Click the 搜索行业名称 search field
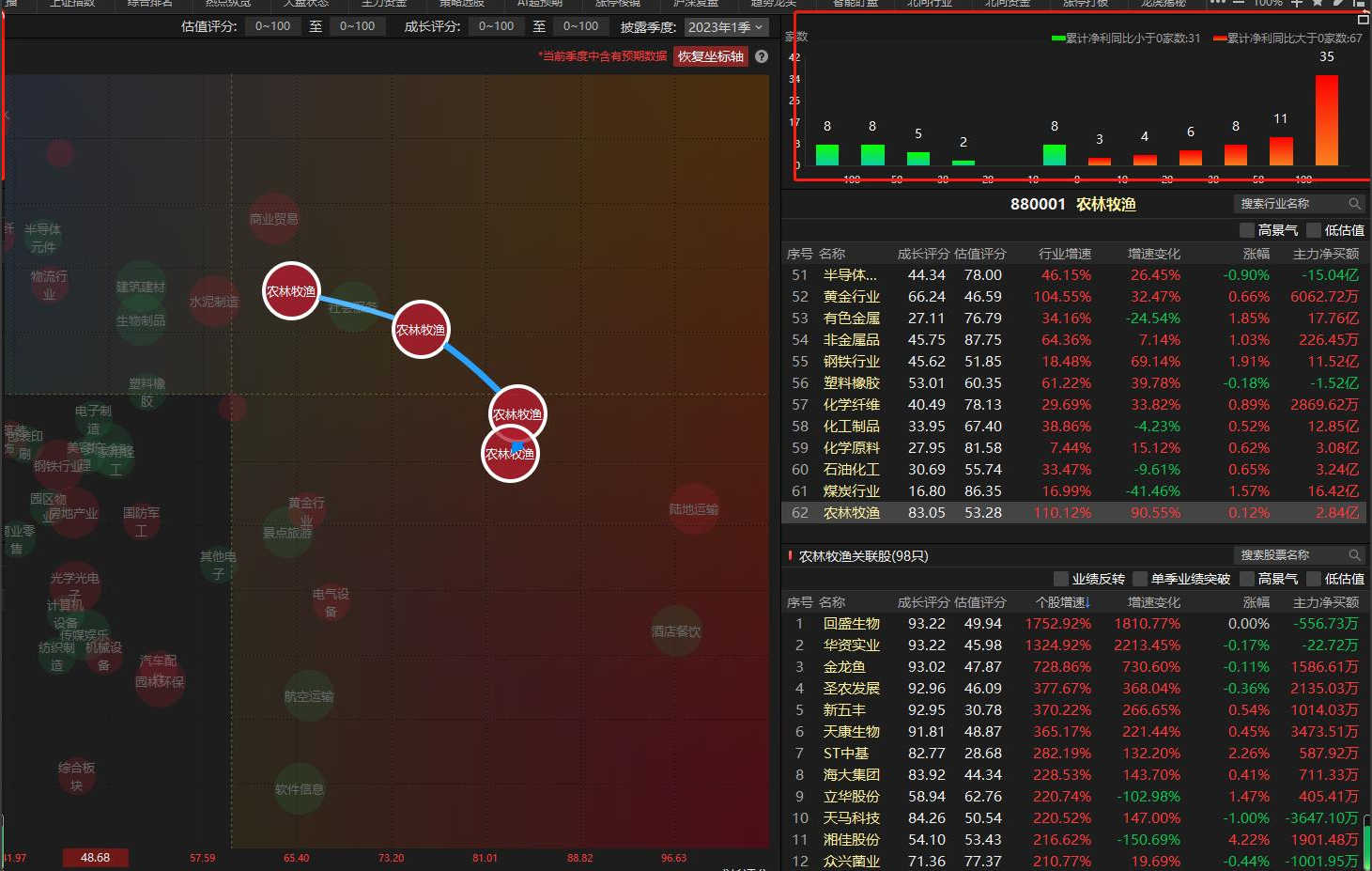This screenshot has width=1372, height=871. 1299,204
